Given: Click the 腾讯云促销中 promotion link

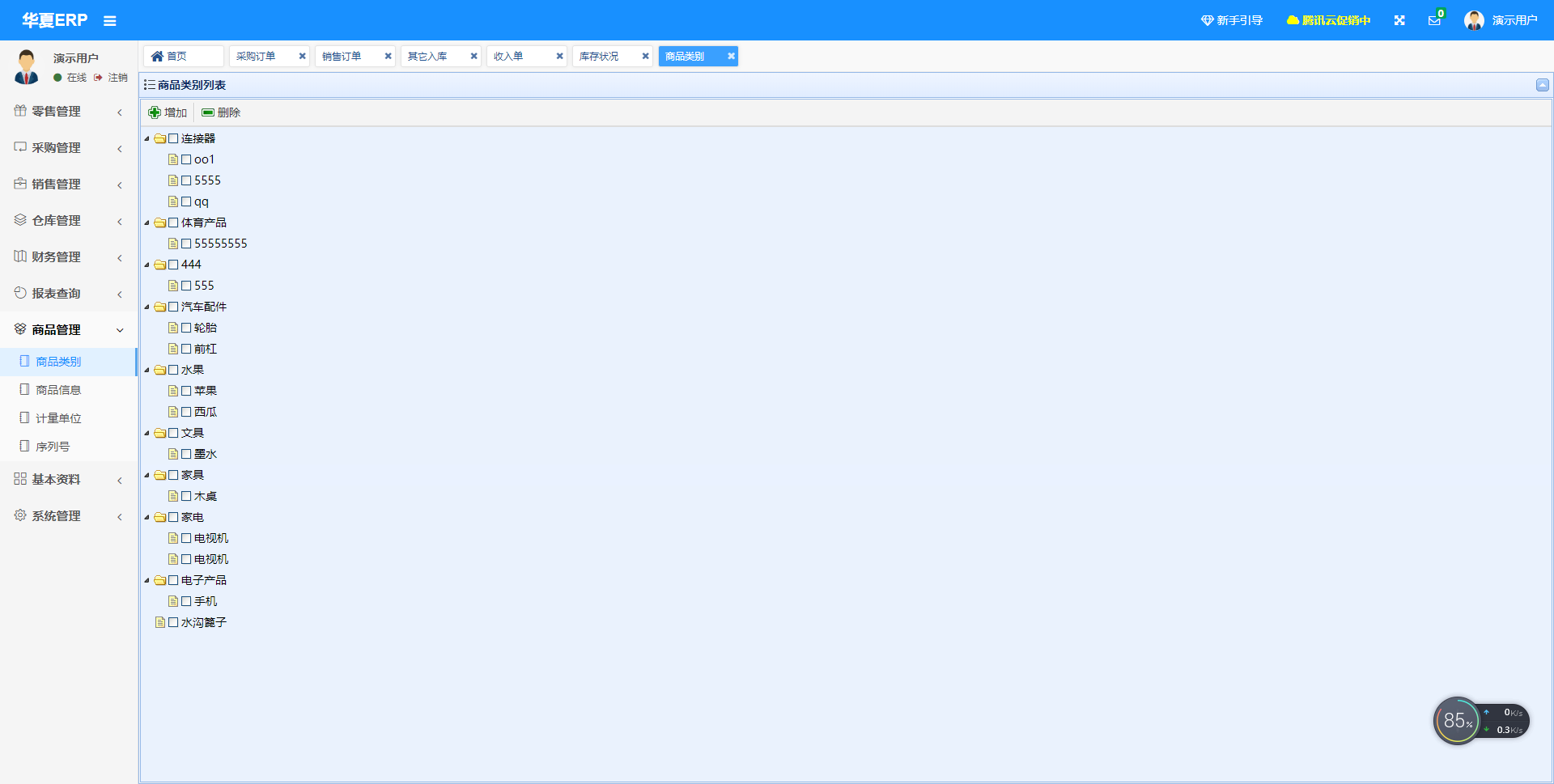Looking at the screenshot, I should pyautogui.click(x=1328, y=20).
